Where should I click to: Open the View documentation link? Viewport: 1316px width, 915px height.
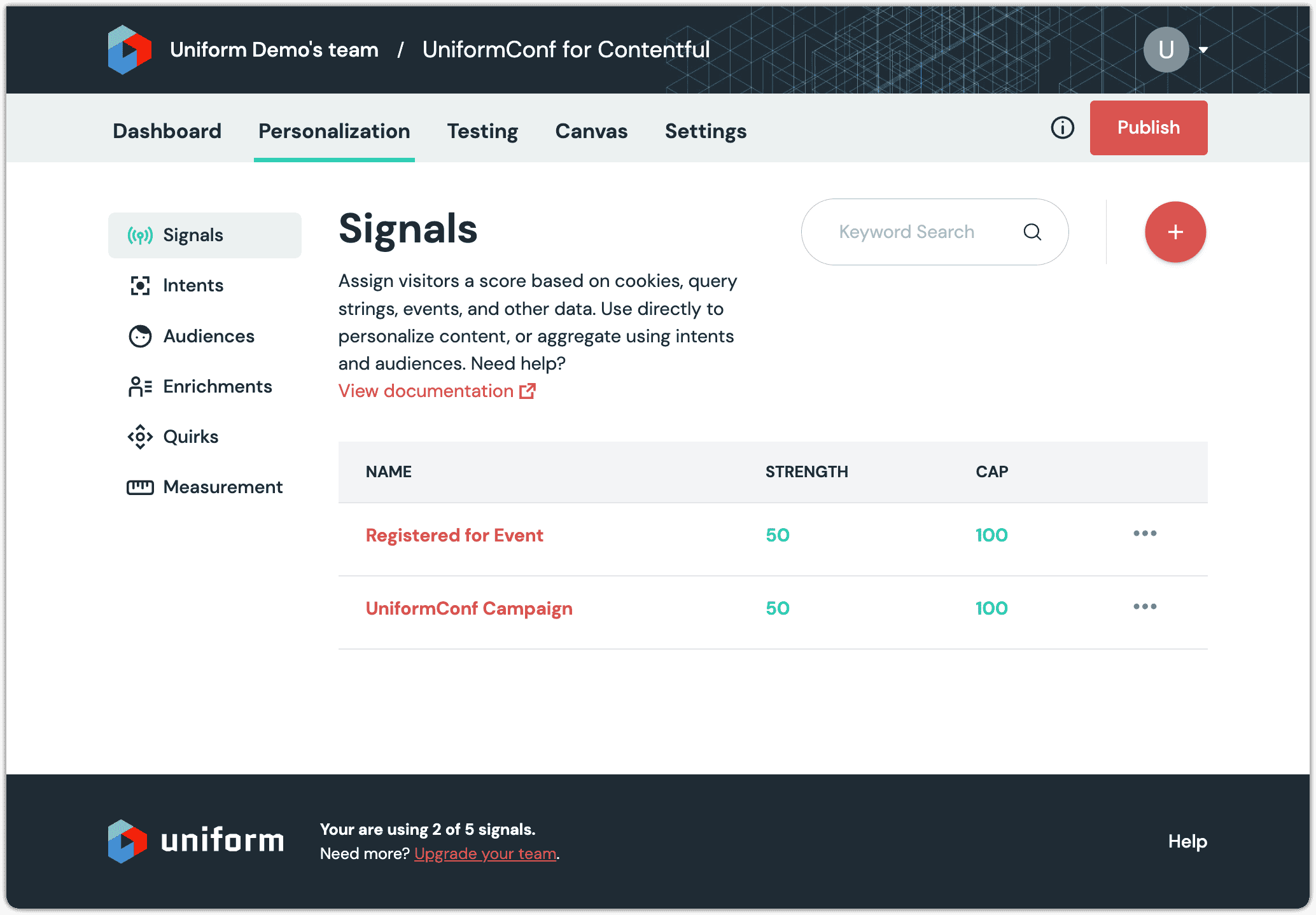tap(426, 391)
